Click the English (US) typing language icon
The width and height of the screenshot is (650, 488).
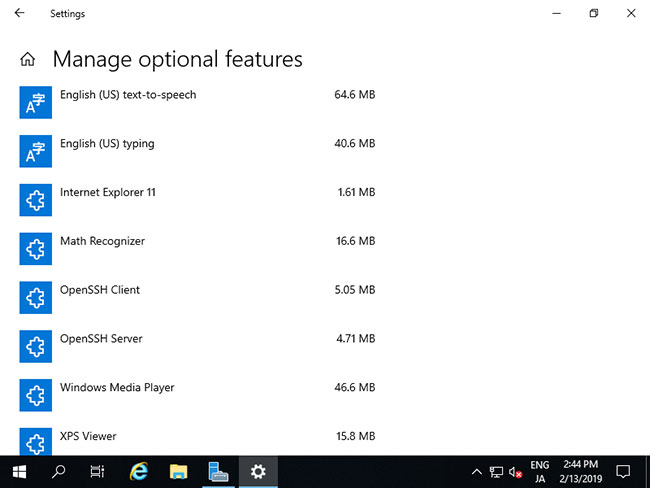click(36, 151)
